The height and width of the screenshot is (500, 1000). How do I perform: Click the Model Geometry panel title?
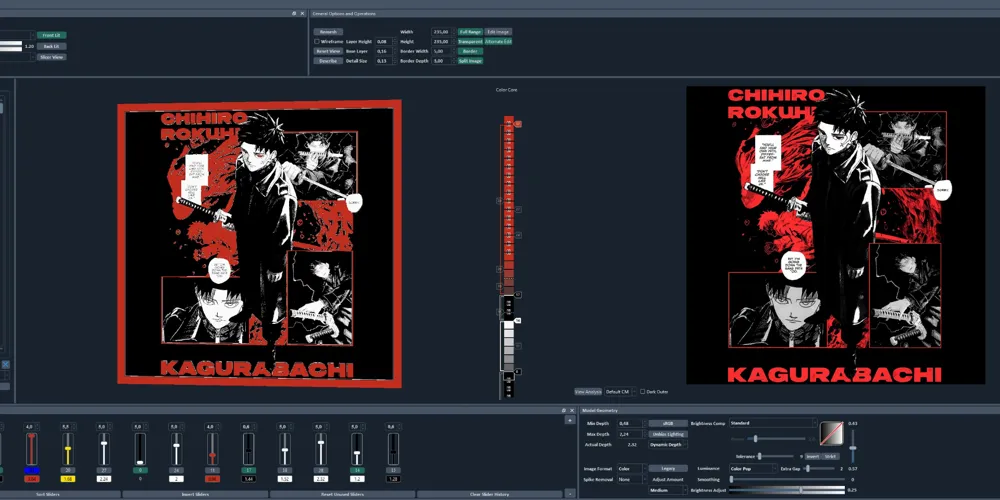point(599,410)
